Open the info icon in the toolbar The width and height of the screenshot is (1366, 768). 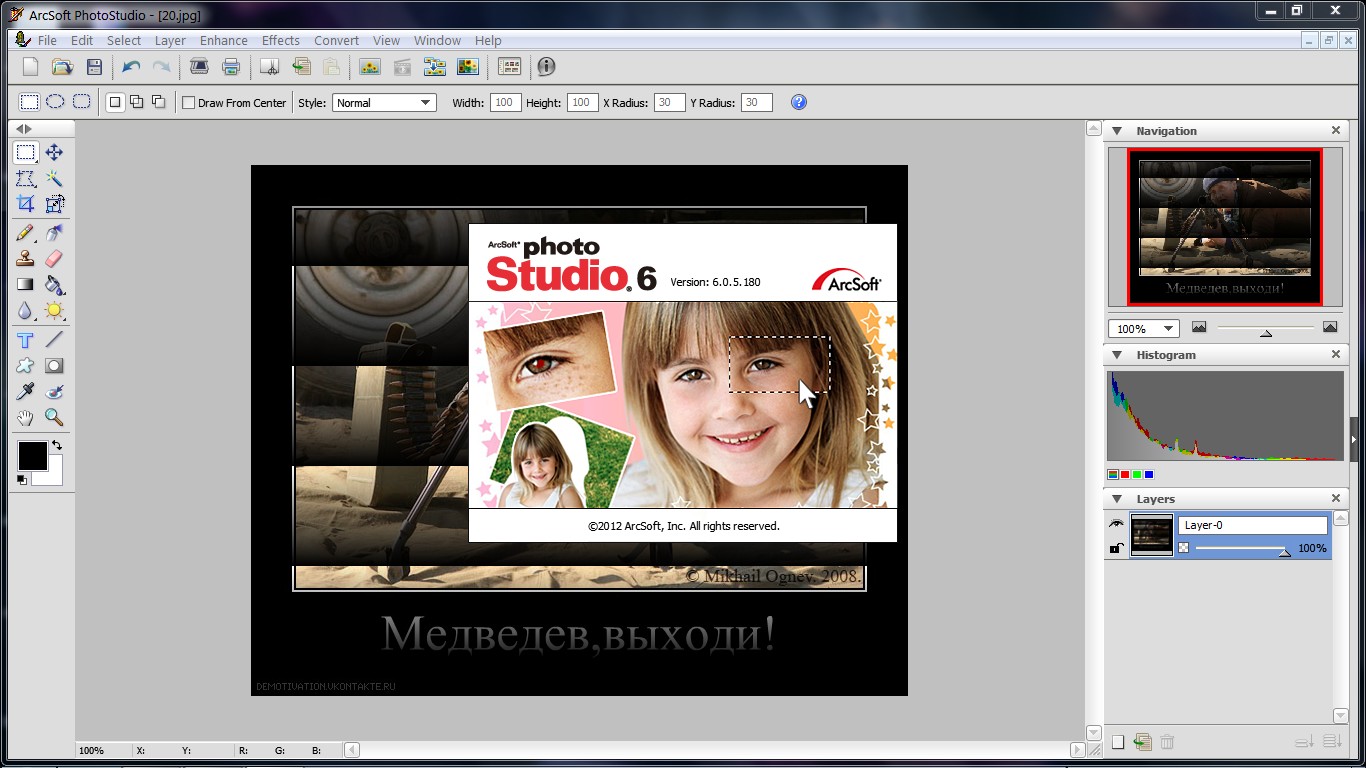click(x=546, y=67)
